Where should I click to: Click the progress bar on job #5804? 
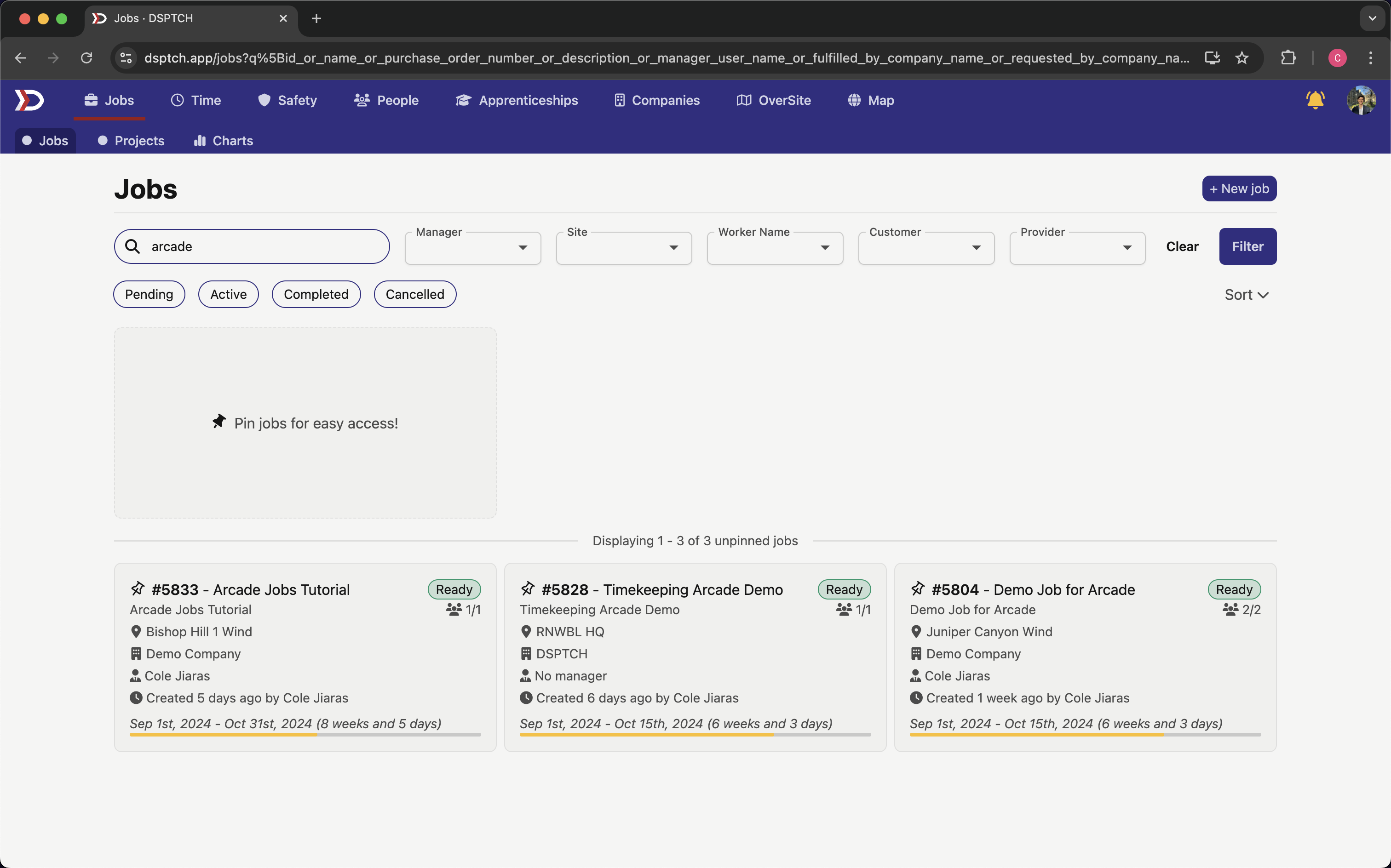pos(1085,734)
